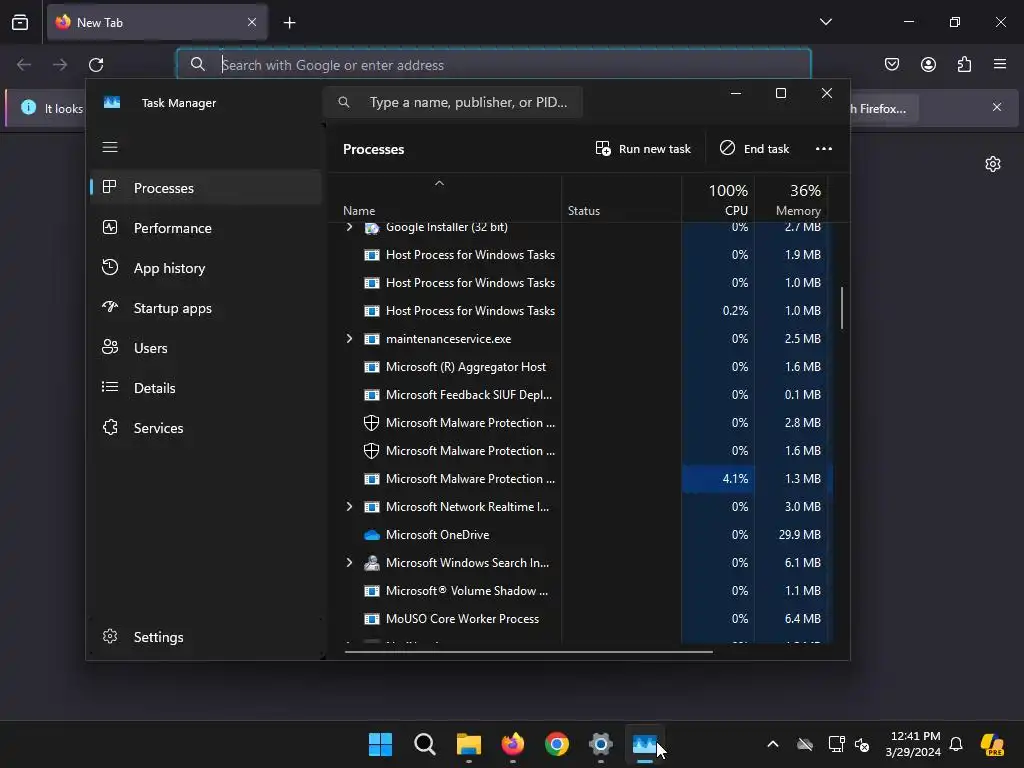Viewport: 1024px width, 768px height.
Task: Select Microsoft® Volume Shadow process
Action: coord(580,591)
